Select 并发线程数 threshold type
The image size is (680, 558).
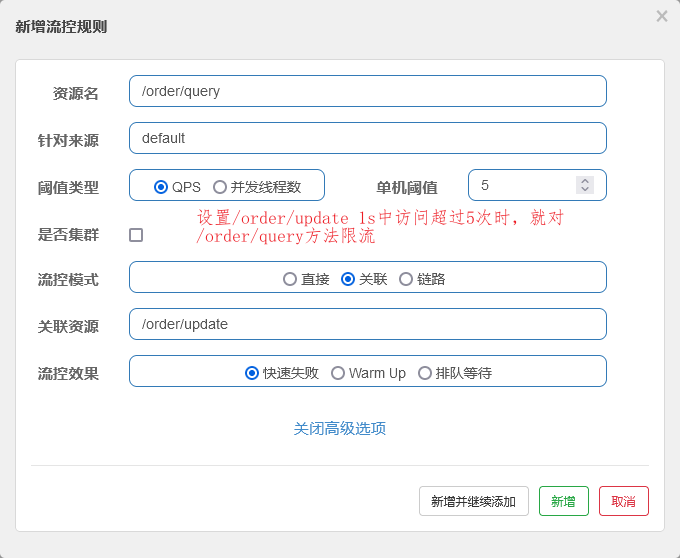tap(220, 187)
